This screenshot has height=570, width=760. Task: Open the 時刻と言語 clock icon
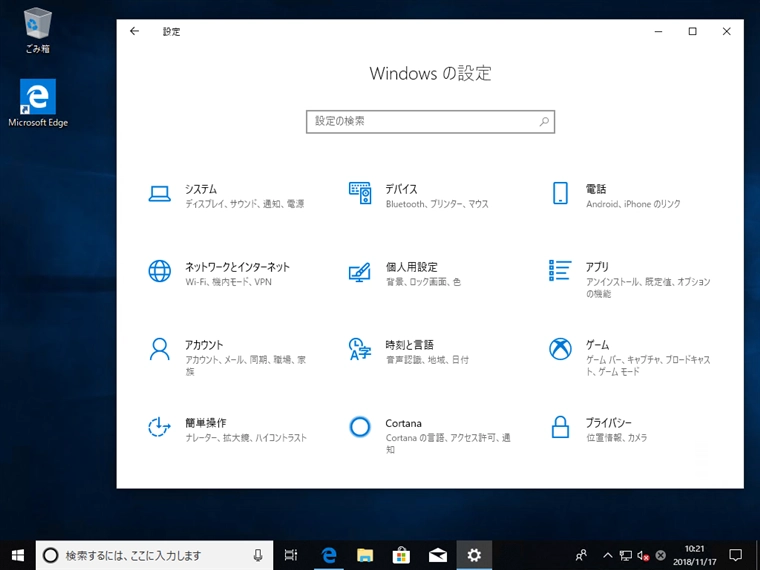360,349
